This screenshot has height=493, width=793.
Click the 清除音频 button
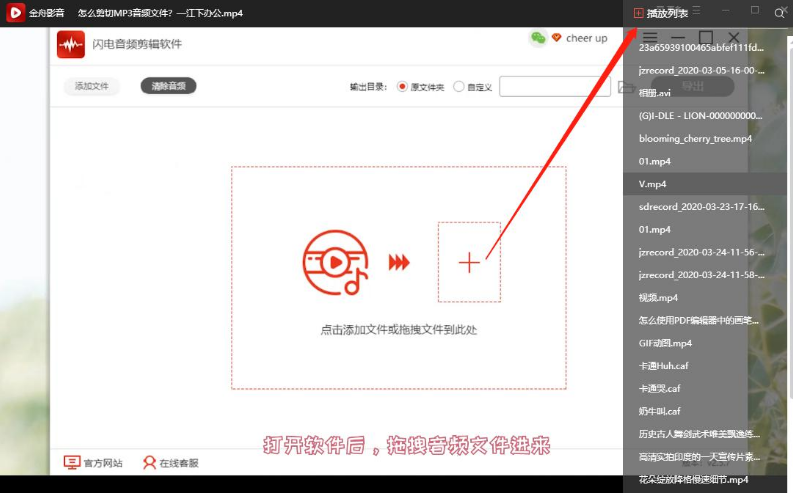tap(168, 86)
